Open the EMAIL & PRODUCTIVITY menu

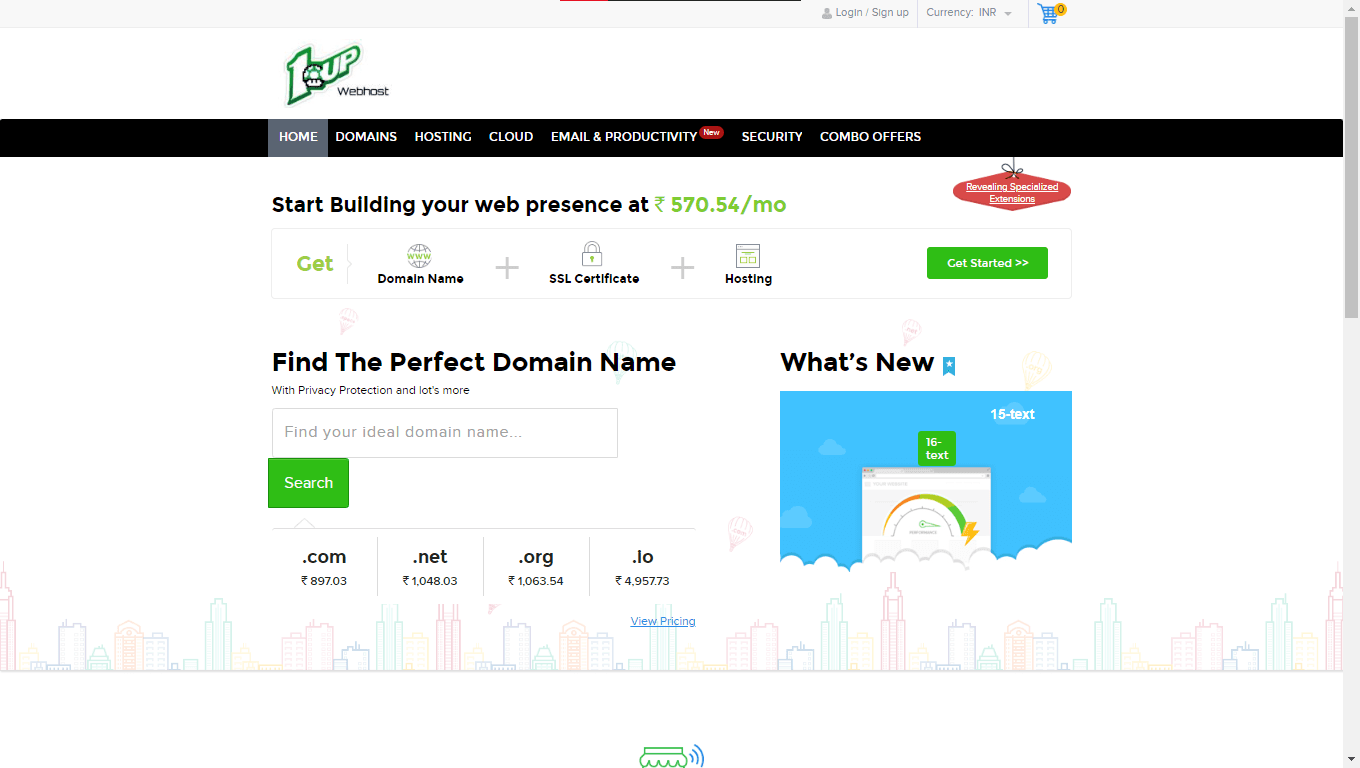(623, 137)
